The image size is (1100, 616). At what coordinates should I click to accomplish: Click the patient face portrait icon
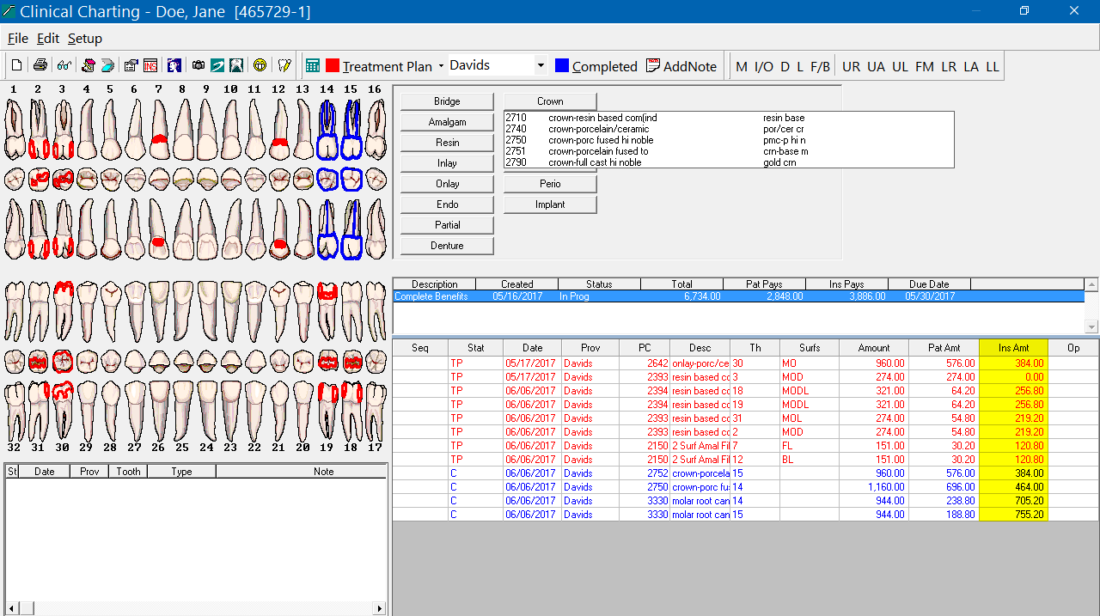[x=174, y=66]
